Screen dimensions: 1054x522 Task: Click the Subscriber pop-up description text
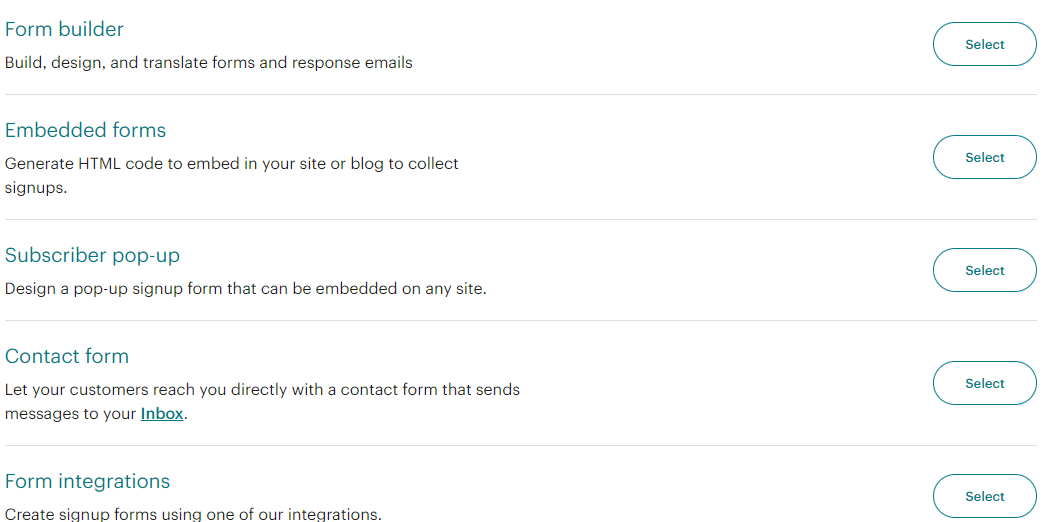245,289
